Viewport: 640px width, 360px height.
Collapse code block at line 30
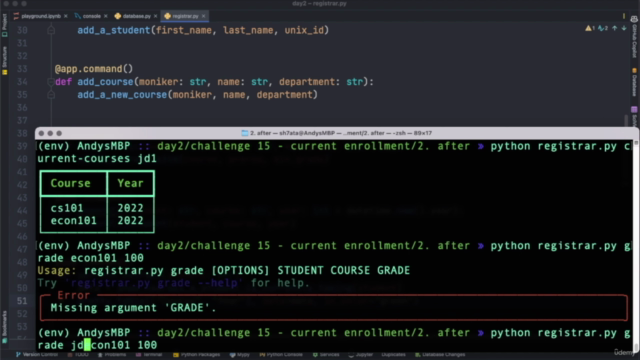[51, 30]
